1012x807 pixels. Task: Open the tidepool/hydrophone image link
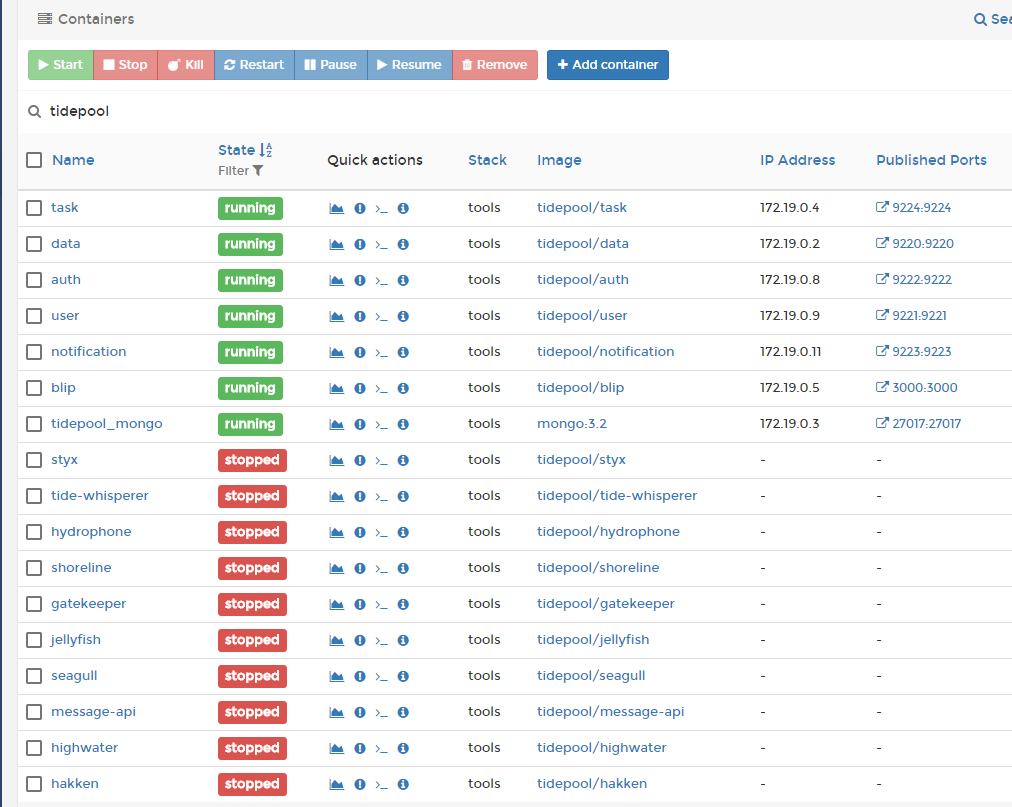[608, 531]
